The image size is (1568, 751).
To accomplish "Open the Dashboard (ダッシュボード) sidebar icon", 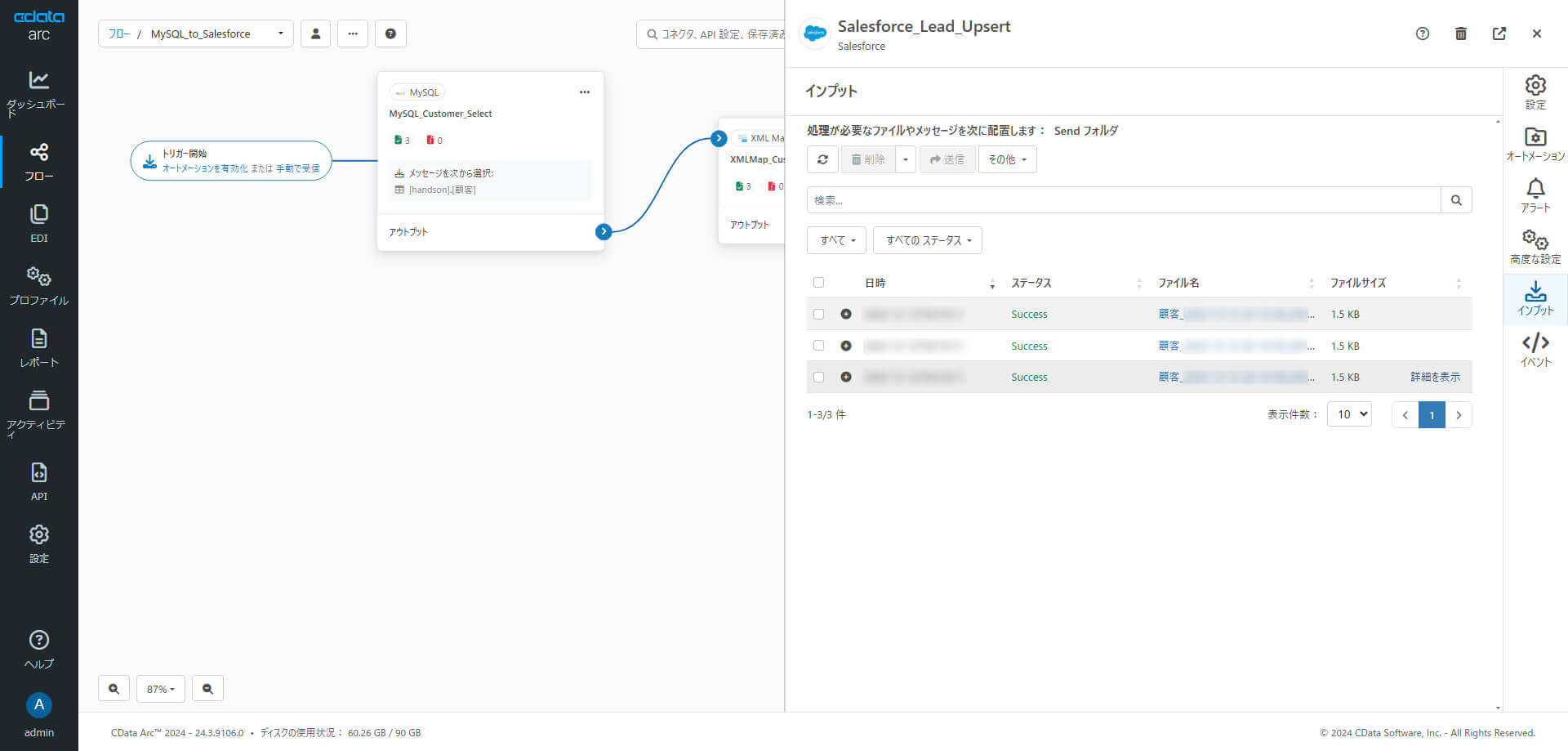I will [x=38, y=93].
